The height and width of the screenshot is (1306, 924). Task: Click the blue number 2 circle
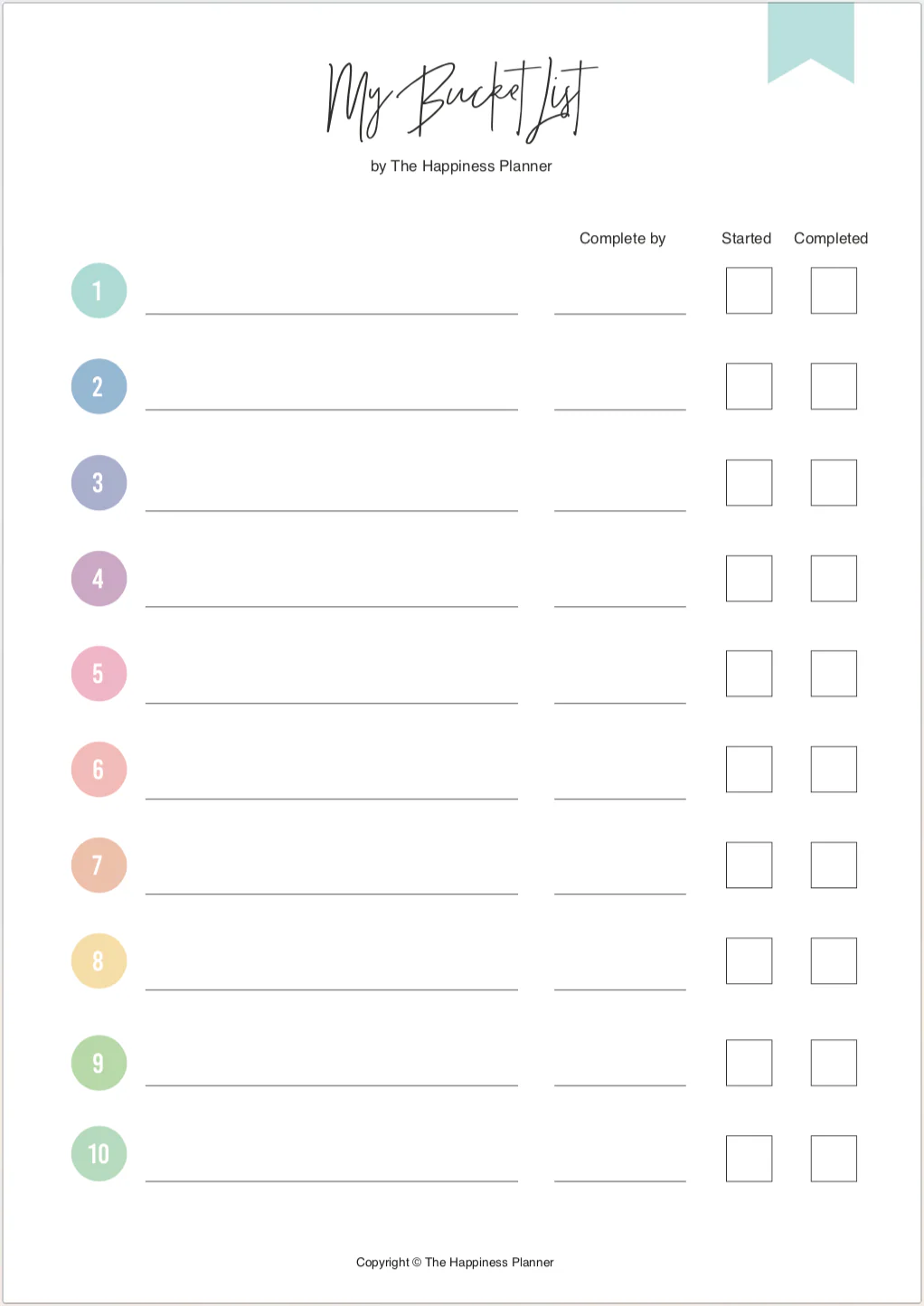[99, 386]
